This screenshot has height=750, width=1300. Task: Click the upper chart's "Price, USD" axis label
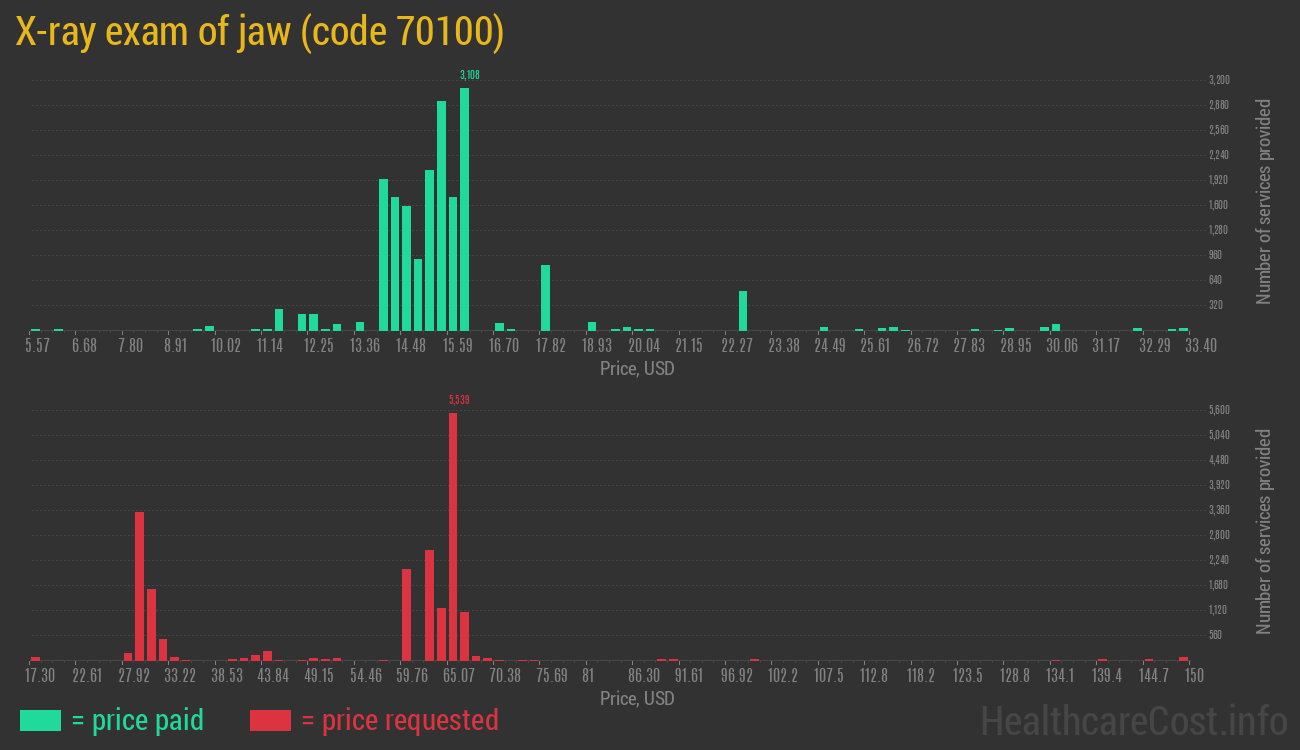[x=637, y=369]
